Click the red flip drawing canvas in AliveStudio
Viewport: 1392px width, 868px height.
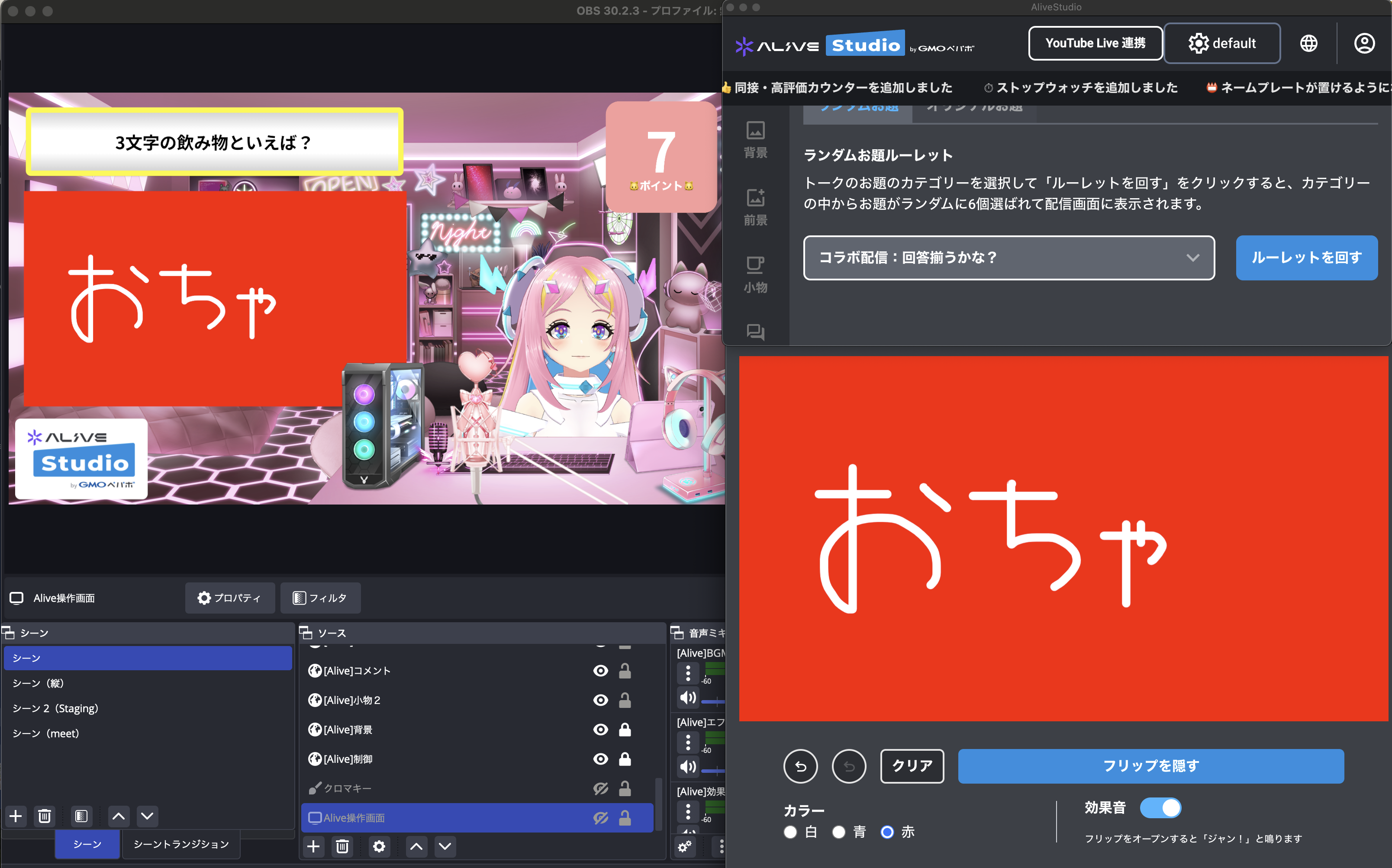[1063, 538]
